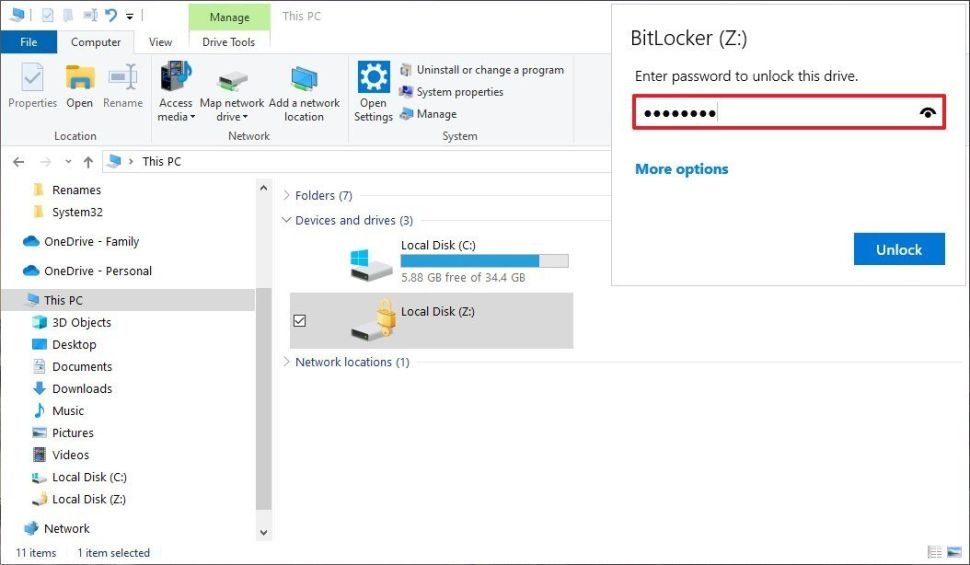Screen dimensions: 970x565
Task: Open Music in navigation pane
Action: point(67,411)
